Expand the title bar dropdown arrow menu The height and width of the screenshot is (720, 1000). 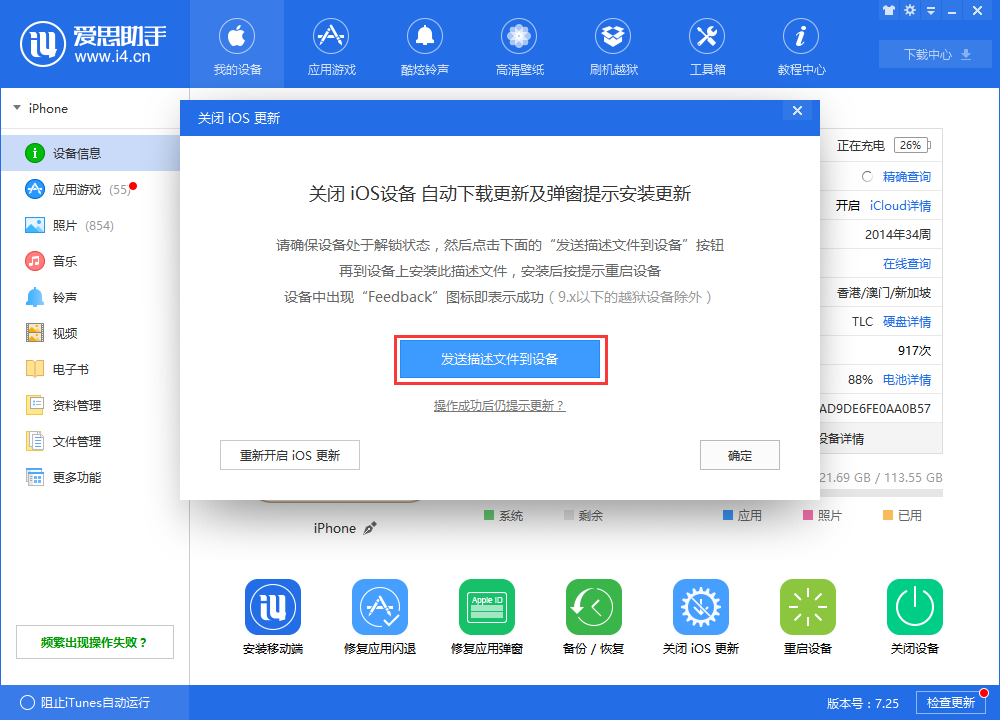click(930, 10)
